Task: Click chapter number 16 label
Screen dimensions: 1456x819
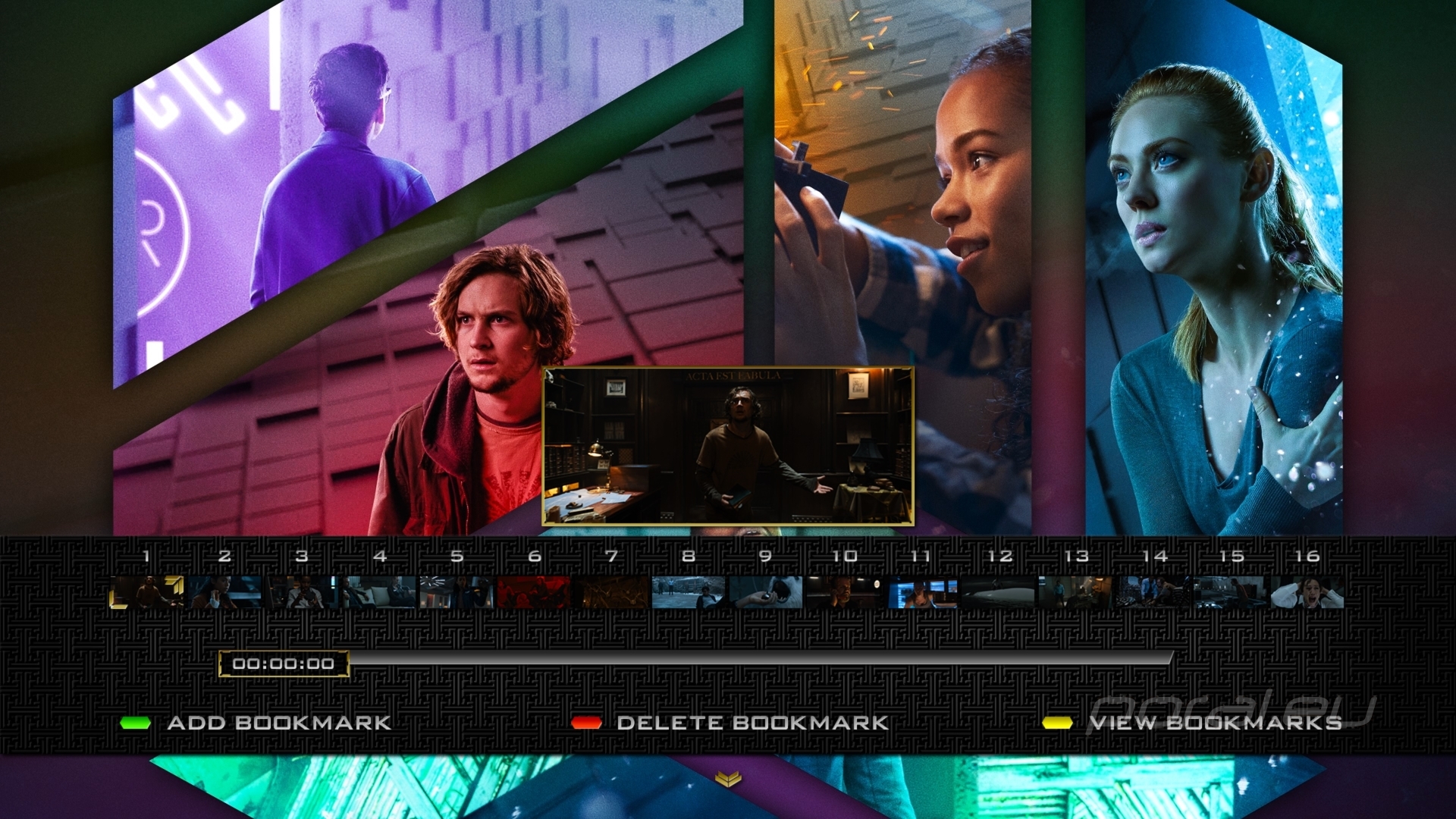Action: pos(1307,557)
